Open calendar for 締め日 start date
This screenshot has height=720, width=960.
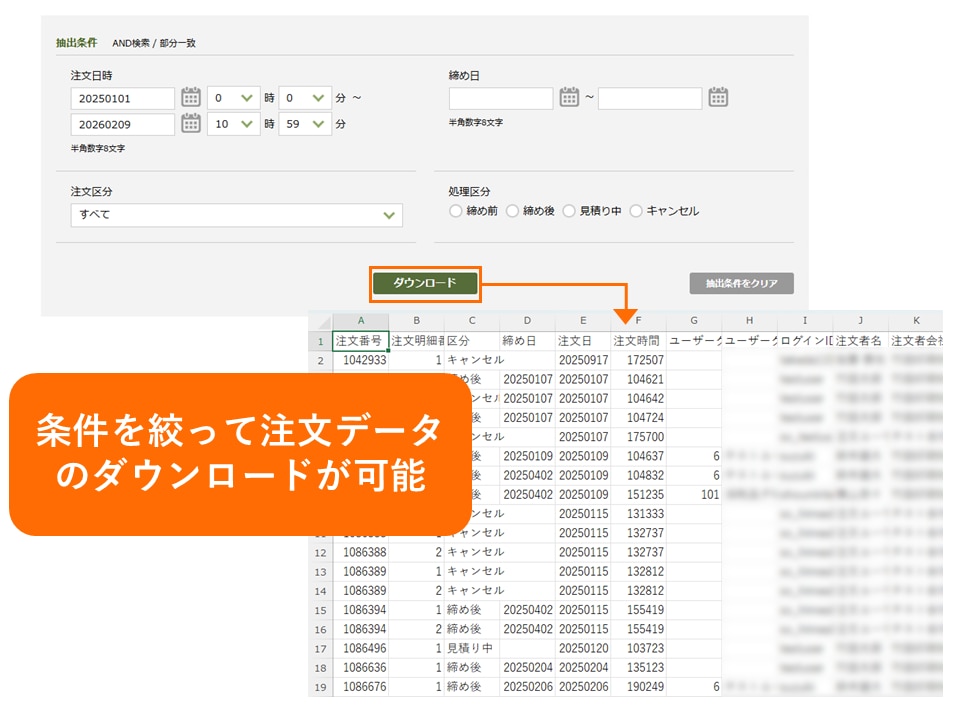(x=569, y=98)
